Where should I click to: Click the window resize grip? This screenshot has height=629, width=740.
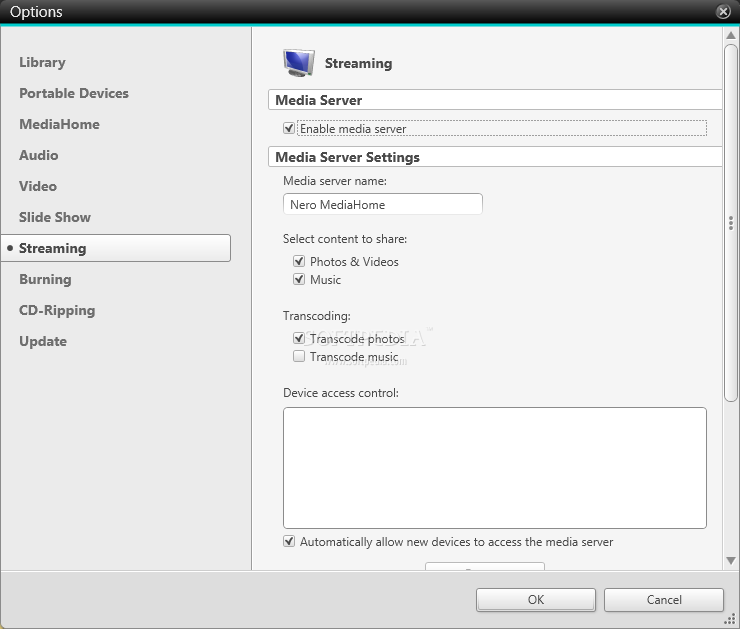click(730, 620)
